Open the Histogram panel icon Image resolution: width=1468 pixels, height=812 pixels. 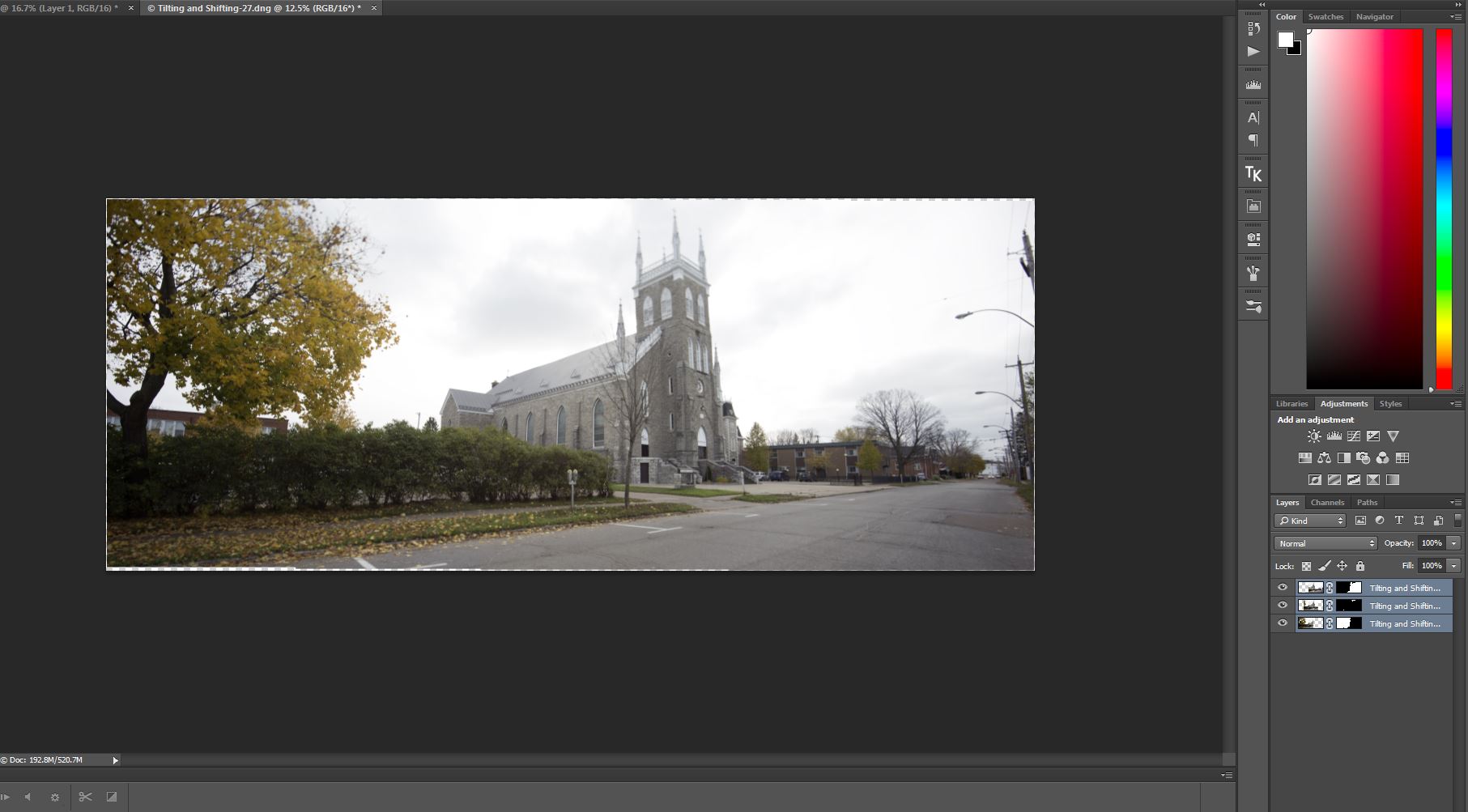coord(1253,84)
